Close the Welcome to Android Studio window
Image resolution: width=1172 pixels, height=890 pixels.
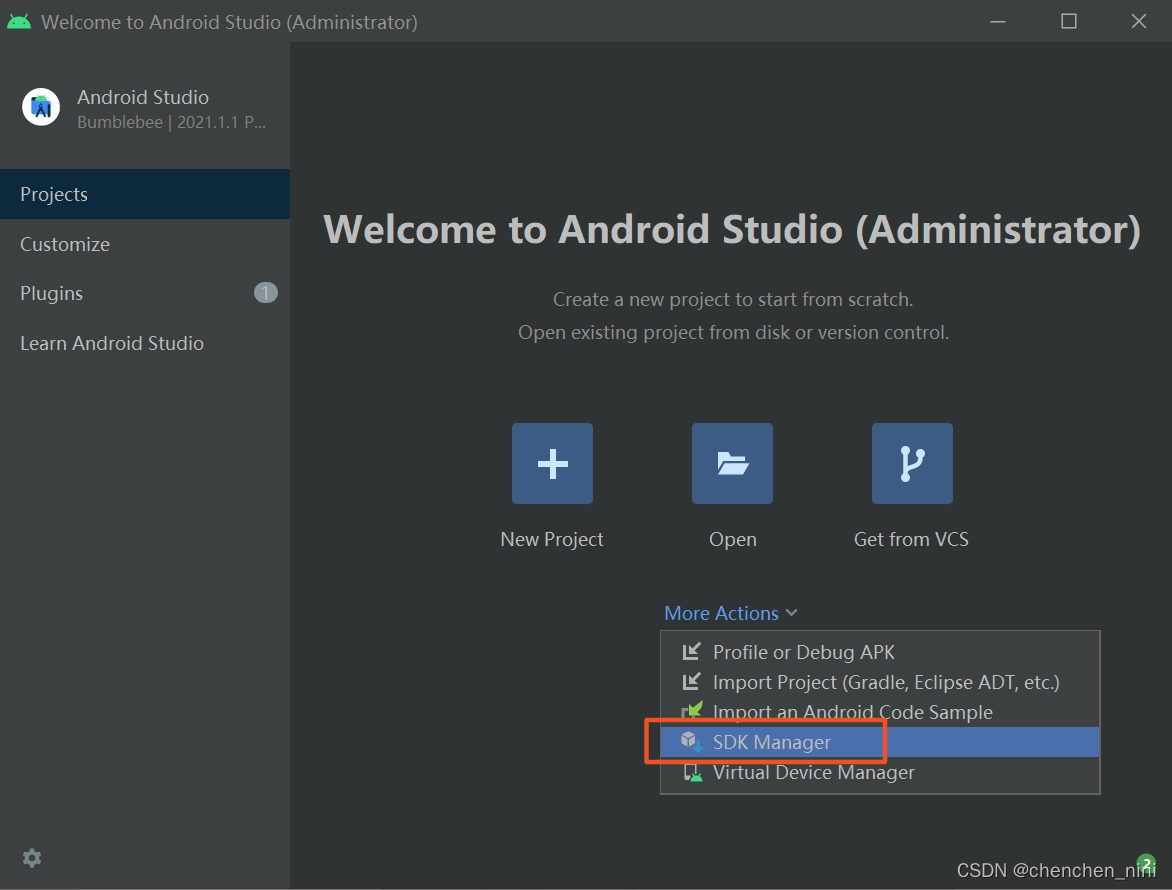(x=1138, y=21)
